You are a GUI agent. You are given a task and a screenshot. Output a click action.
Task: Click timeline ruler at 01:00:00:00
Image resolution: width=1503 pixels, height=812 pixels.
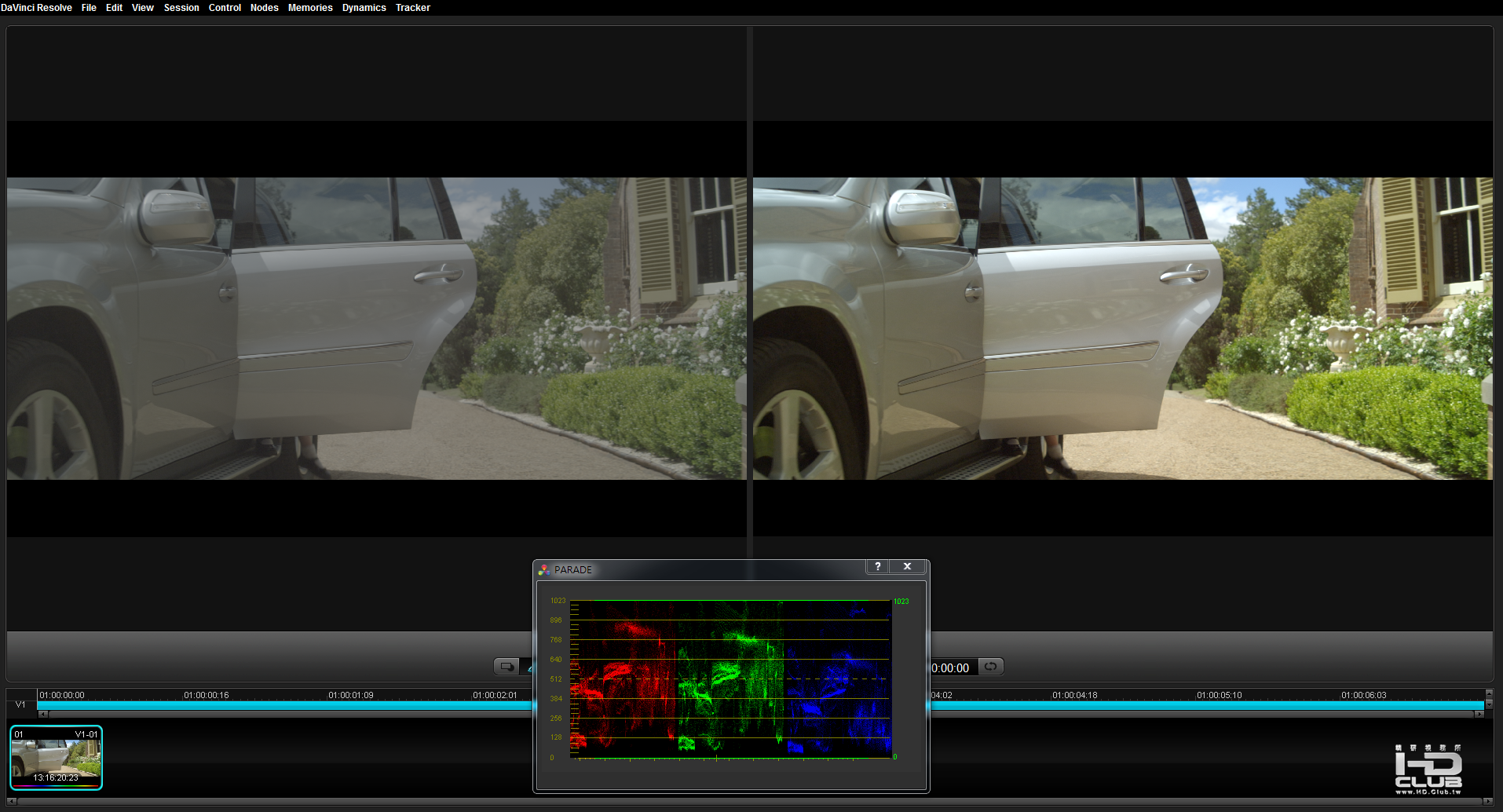coord(62,695)
